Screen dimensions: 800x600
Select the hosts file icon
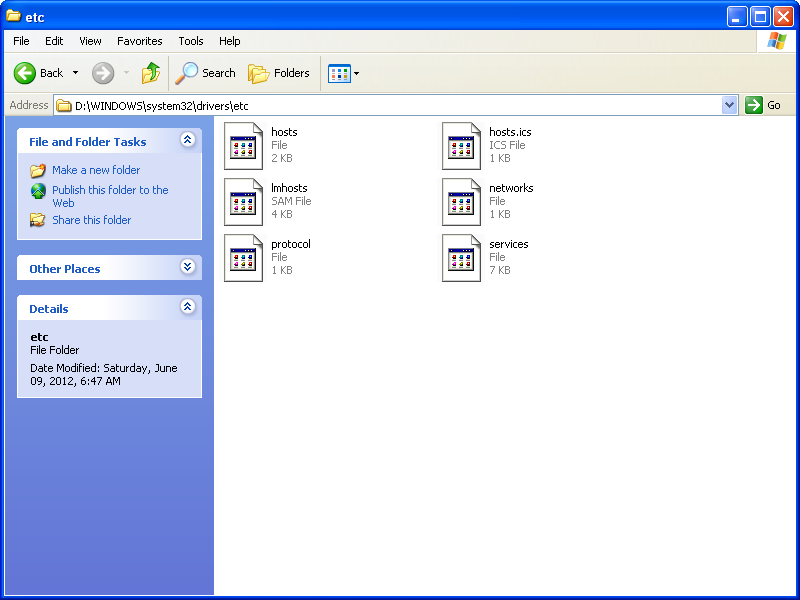(243, 146)
